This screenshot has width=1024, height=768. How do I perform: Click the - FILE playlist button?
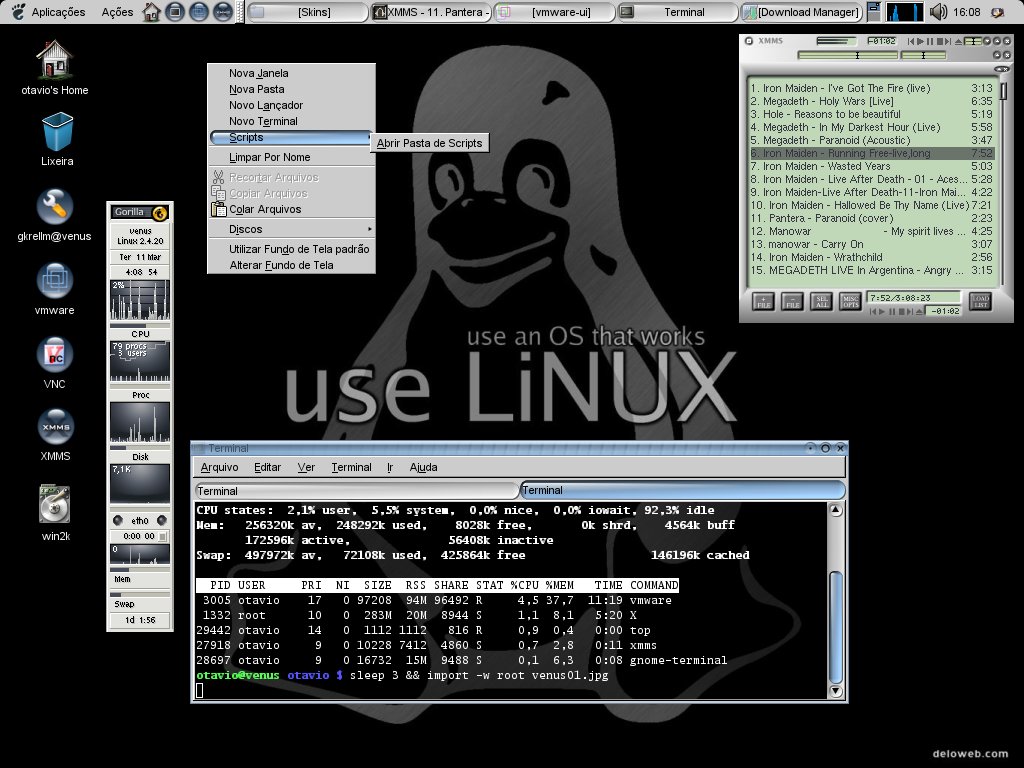pos(792,302)
